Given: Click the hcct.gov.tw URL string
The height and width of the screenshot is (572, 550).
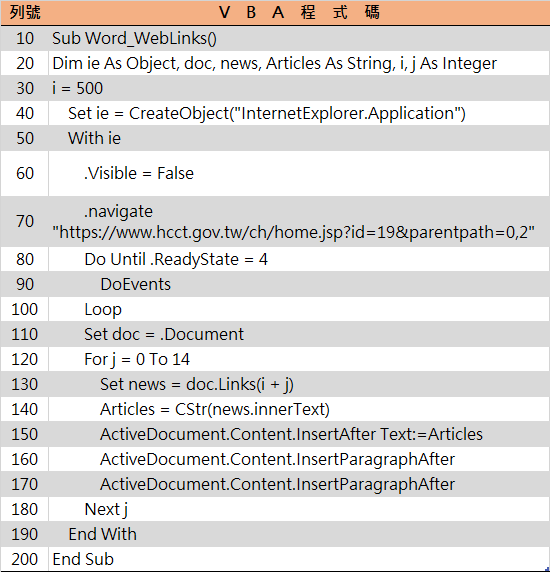Looking at the screenshot, I should pyautogui.click(x=293, y=232).
